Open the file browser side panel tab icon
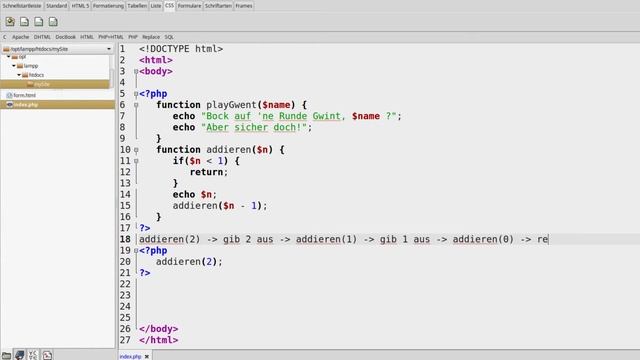 point(6,355)
